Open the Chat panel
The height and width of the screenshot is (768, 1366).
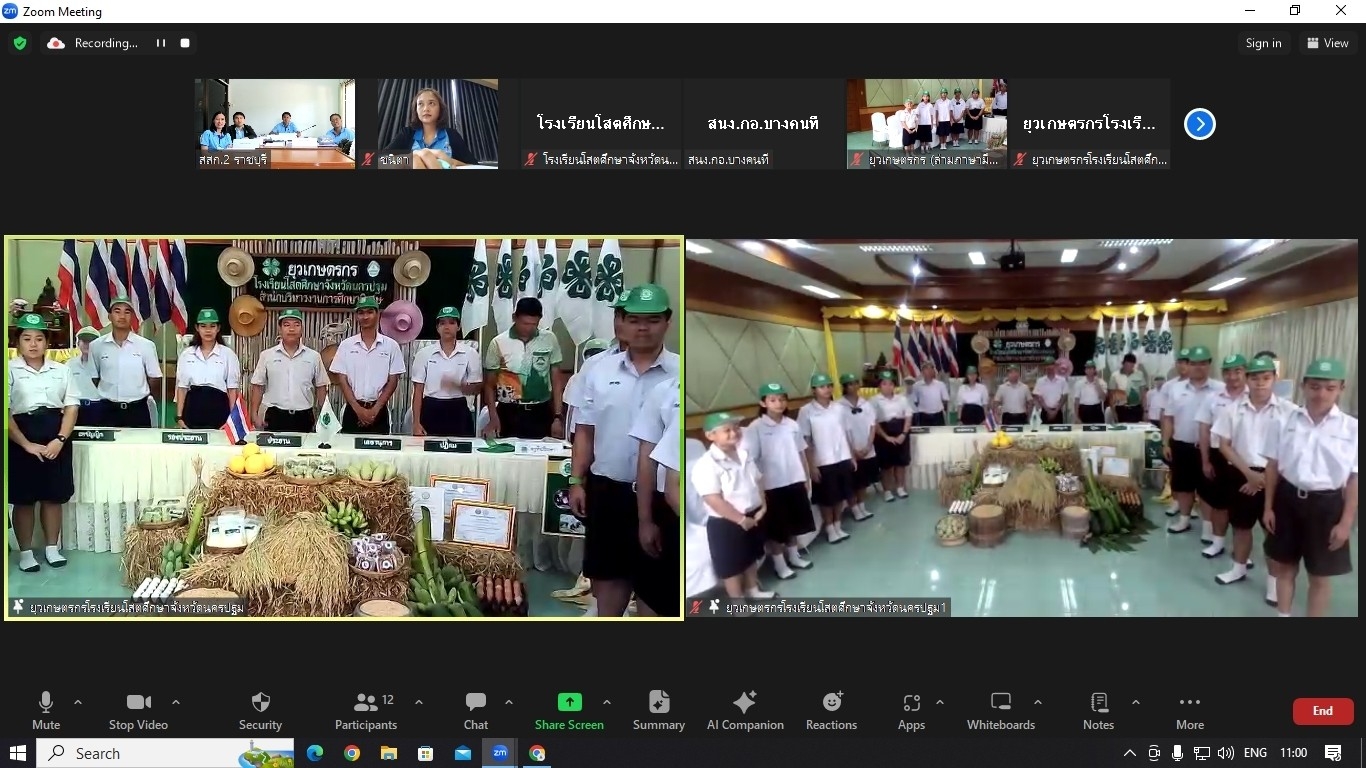476,710
